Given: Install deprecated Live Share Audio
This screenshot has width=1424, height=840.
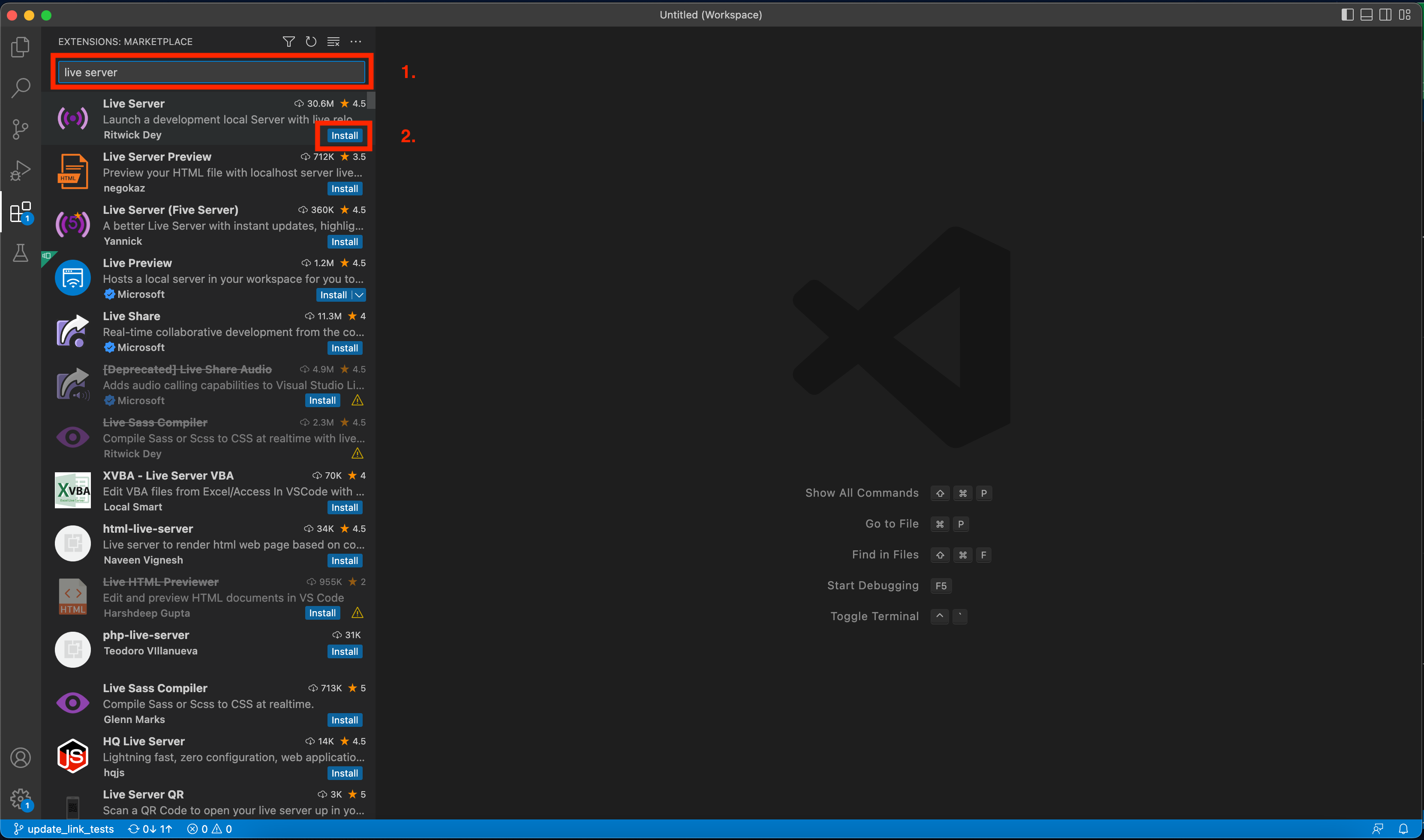Looking at the screenshot, I should [323, 400].
